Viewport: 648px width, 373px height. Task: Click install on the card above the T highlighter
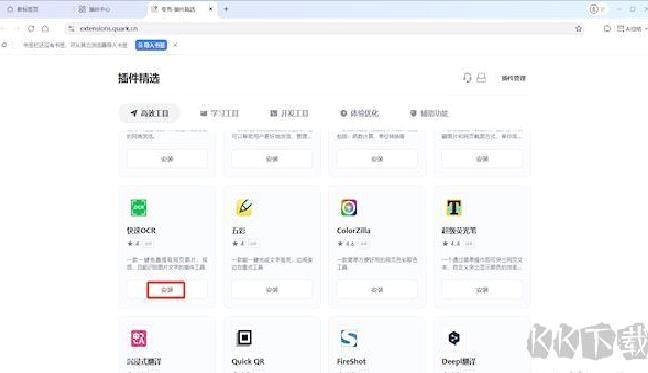[482, 159]
